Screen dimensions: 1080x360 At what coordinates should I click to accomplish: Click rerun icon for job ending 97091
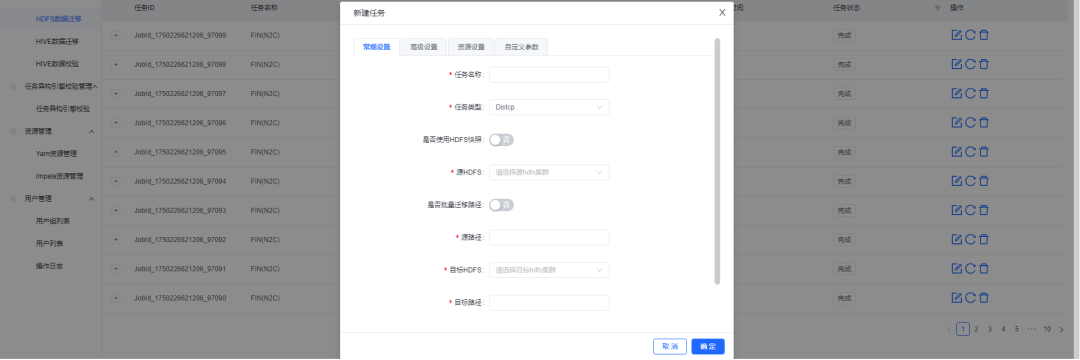pyautogui.click(x=970, y=268)
